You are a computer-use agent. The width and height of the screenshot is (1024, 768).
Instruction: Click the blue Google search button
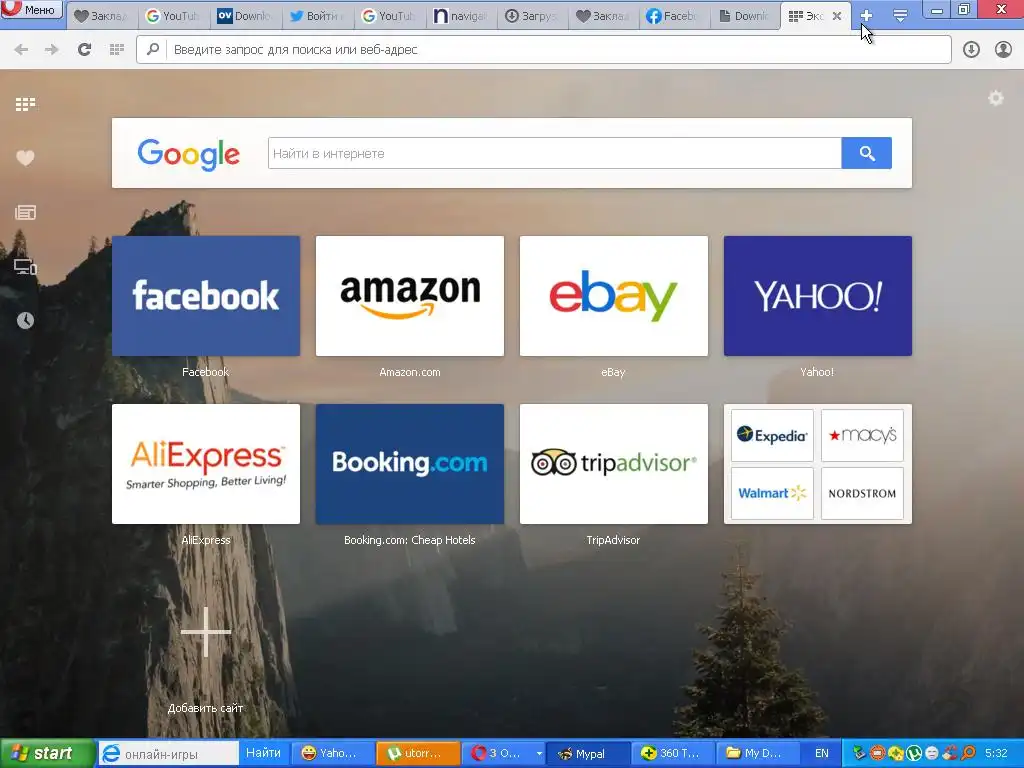pyautogui.click(x=867, y=153)
